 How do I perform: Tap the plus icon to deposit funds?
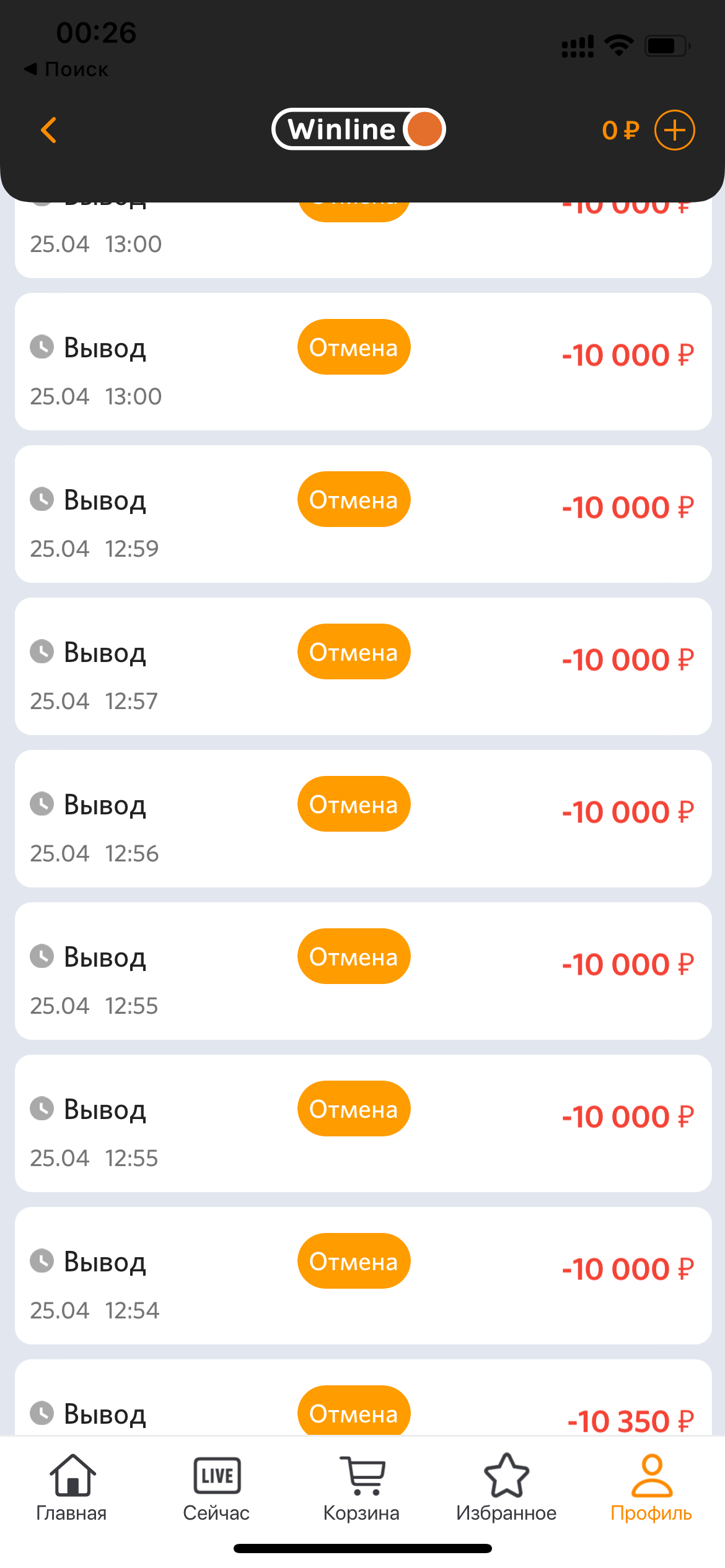(x=675, y=130)
